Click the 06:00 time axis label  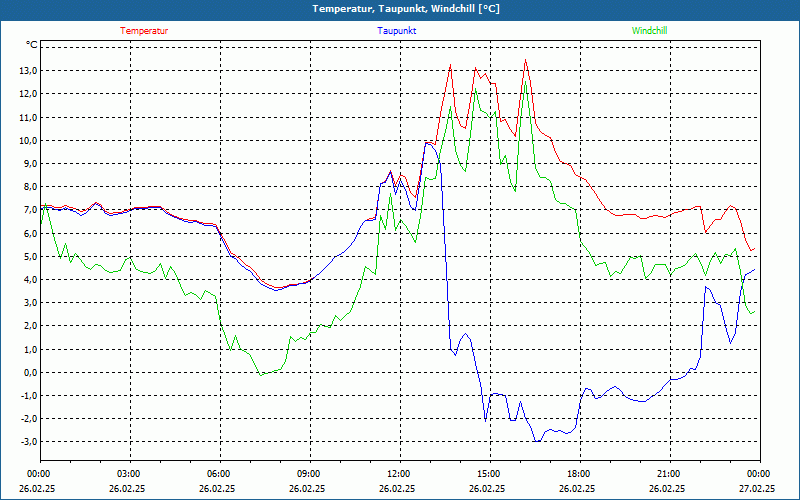coord(220,473)
